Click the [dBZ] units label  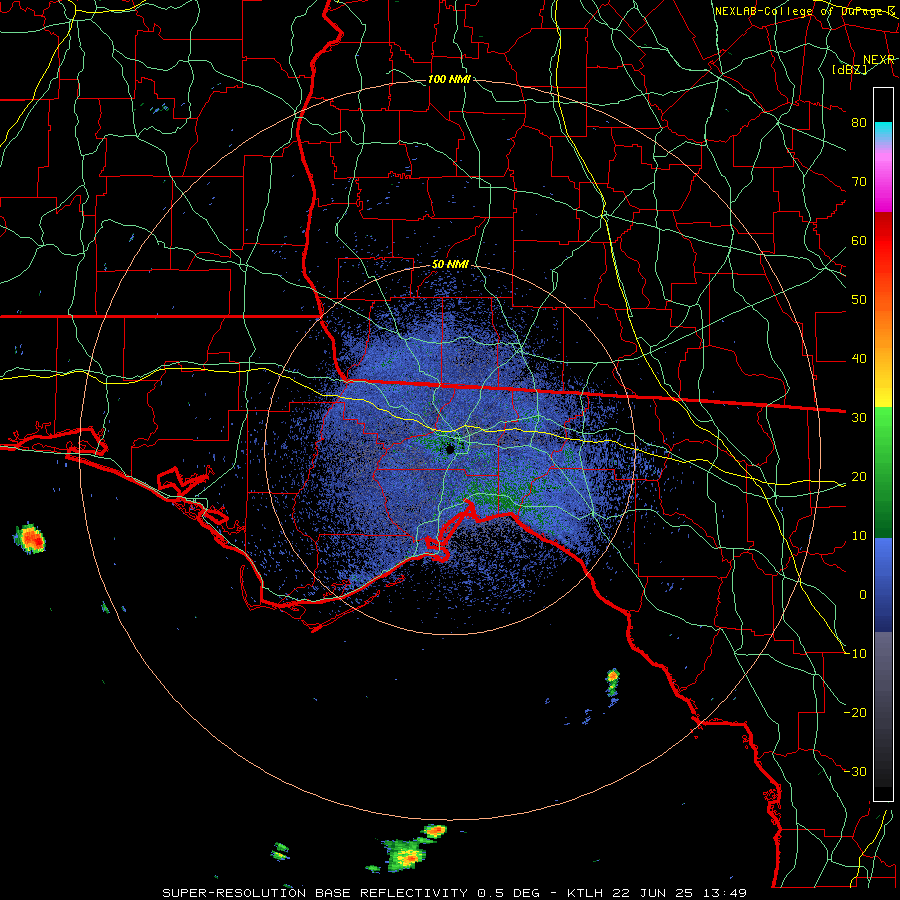click(x=849, y=69)
